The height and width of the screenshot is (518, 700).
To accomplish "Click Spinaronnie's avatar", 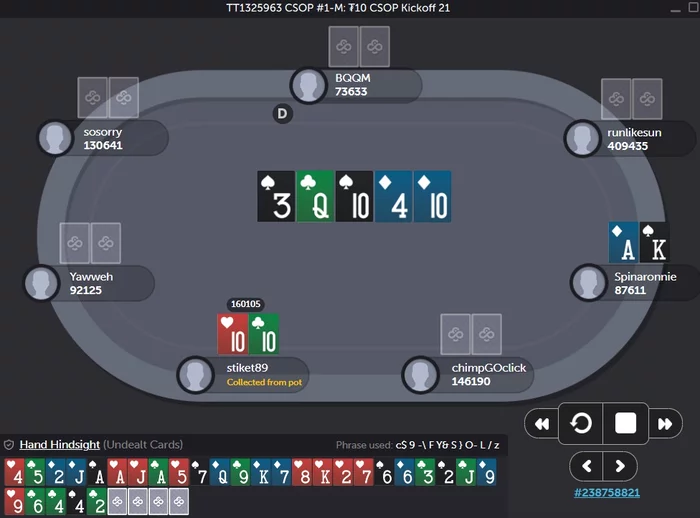I will [x=588, y=283].
